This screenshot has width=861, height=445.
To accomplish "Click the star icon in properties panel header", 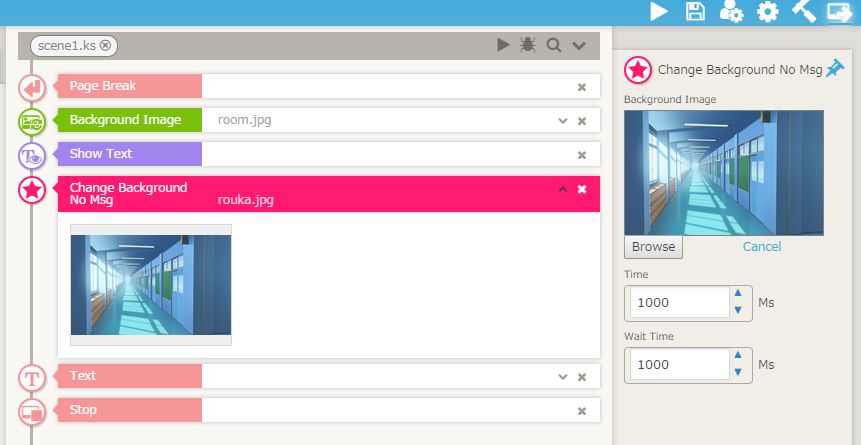I will point(638,70).
